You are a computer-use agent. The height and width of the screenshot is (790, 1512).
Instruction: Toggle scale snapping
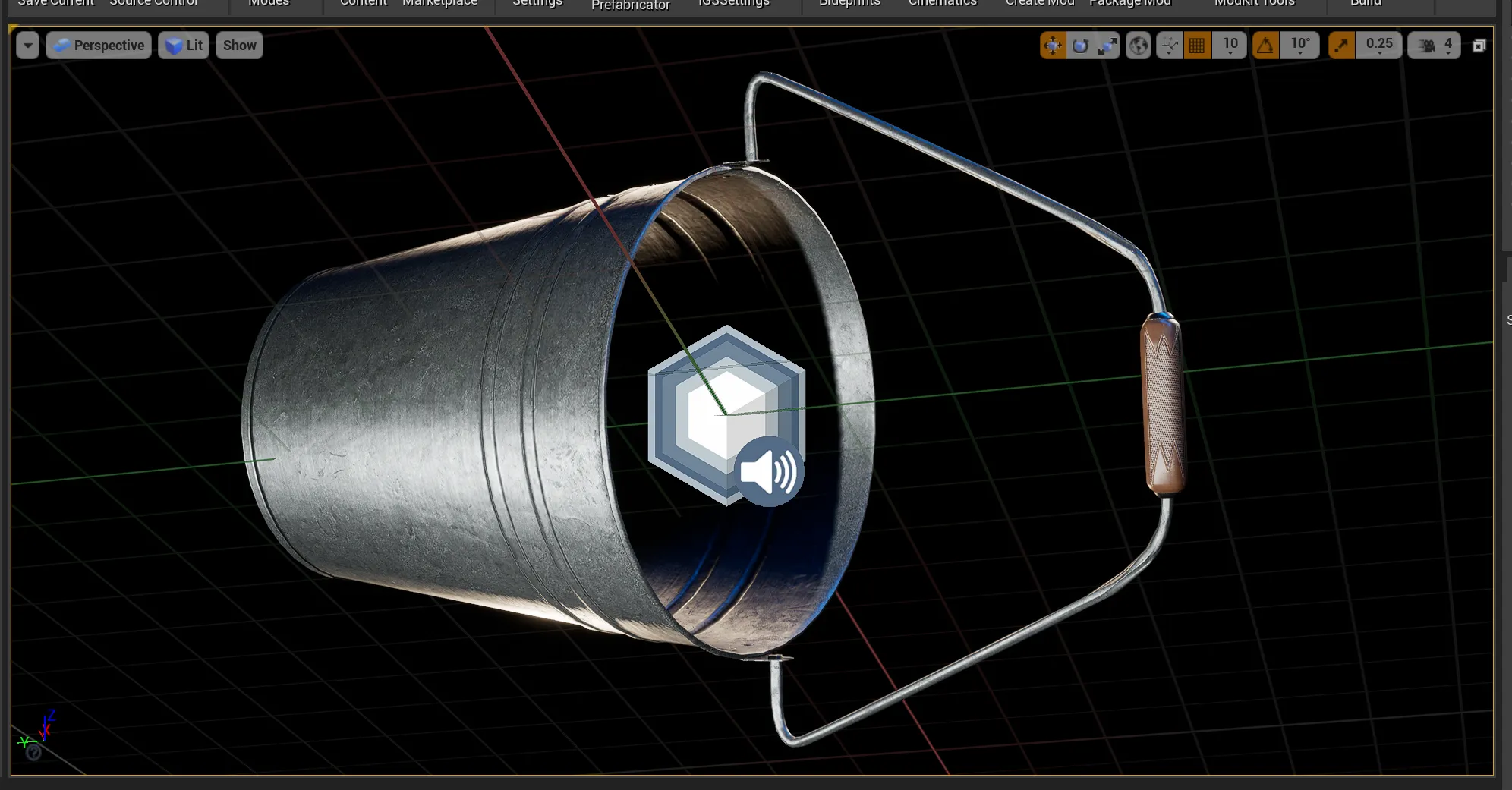click(1342, 46)
